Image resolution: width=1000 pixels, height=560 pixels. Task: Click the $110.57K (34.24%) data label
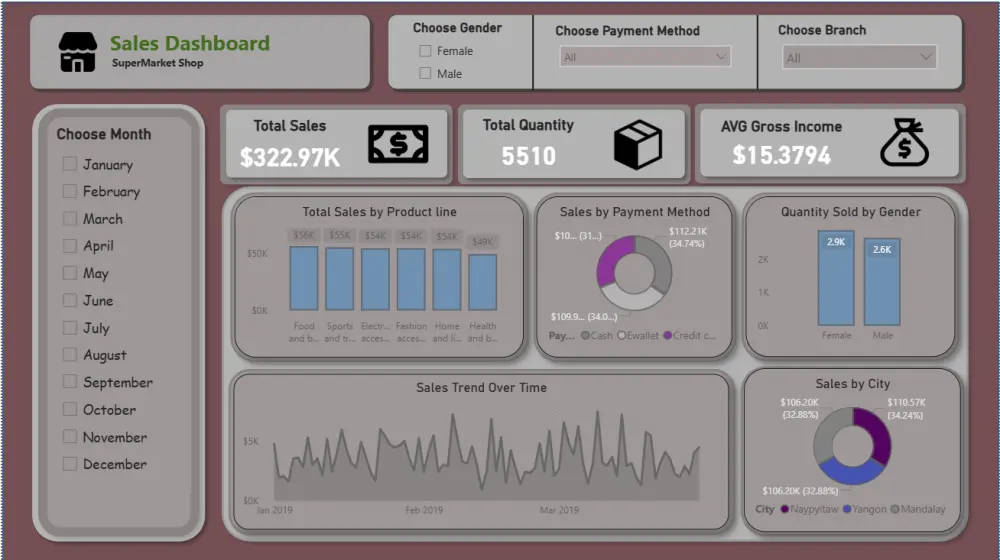[906, 409]
